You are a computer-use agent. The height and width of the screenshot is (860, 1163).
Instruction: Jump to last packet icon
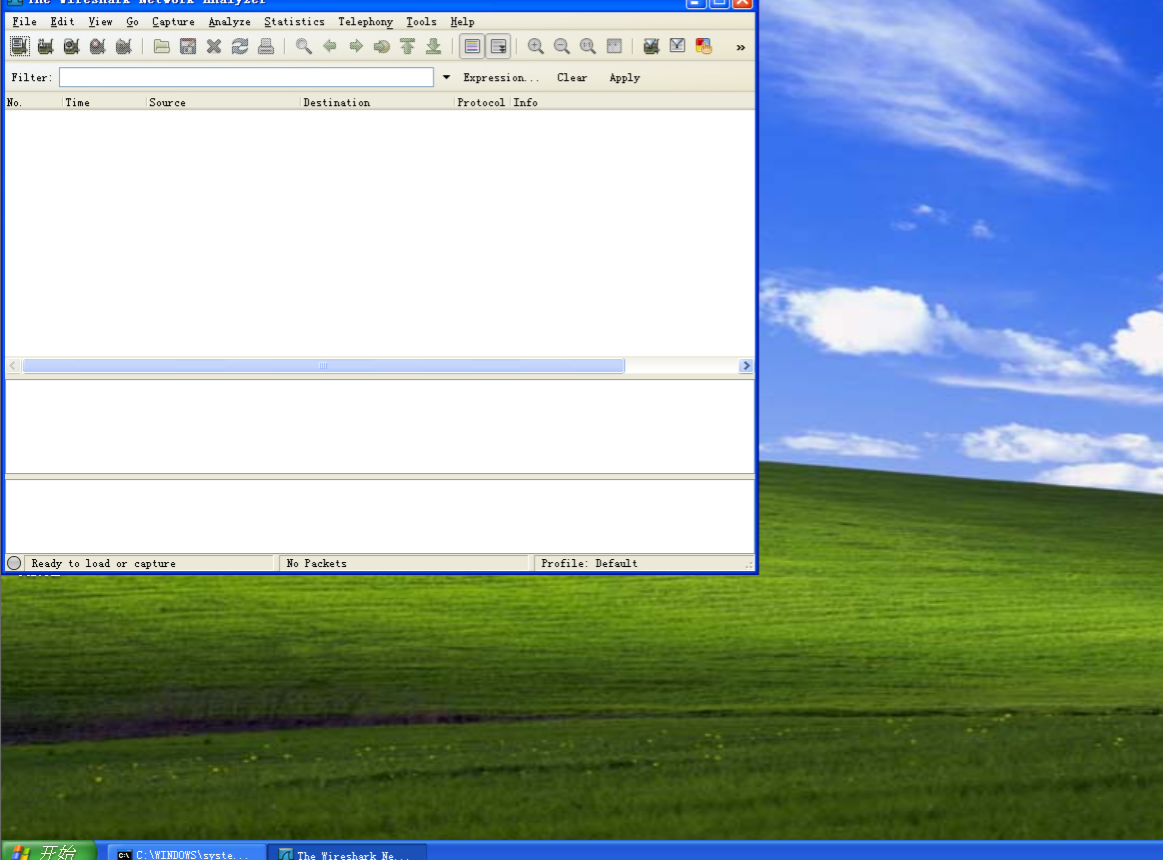(433, 46)
